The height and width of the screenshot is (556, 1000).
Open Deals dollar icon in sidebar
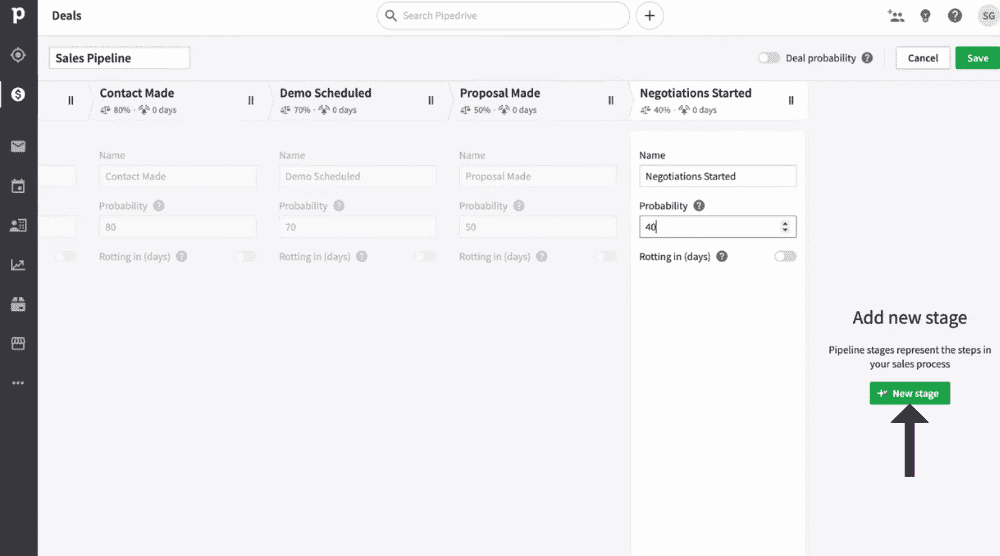(18, 94)
